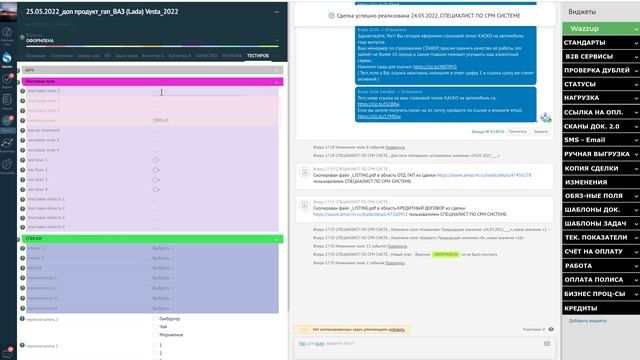Click the green ОФОРМЛЕНА stage label in feed
This screenshot has height=360, width=640.
click(446, 254)
